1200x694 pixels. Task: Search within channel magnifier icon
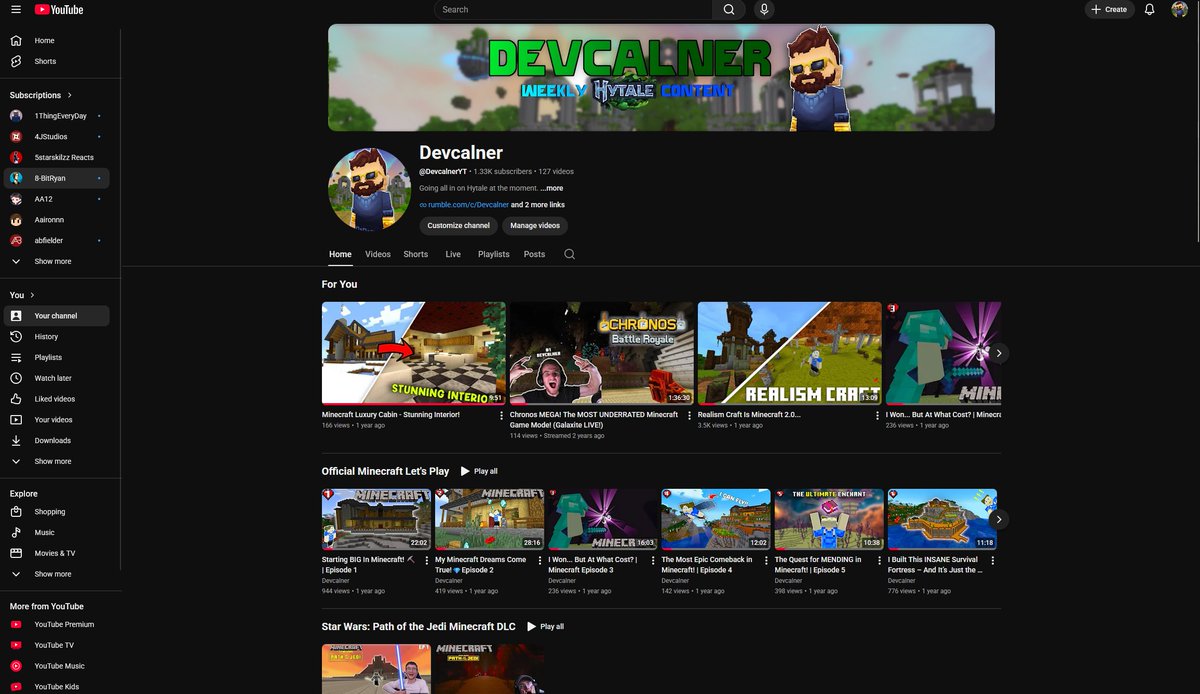(x=569, y=254)
